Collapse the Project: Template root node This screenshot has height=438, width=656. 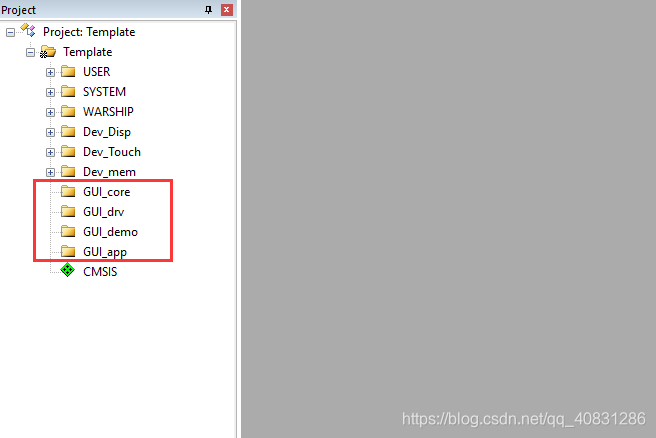pos(10,32)
